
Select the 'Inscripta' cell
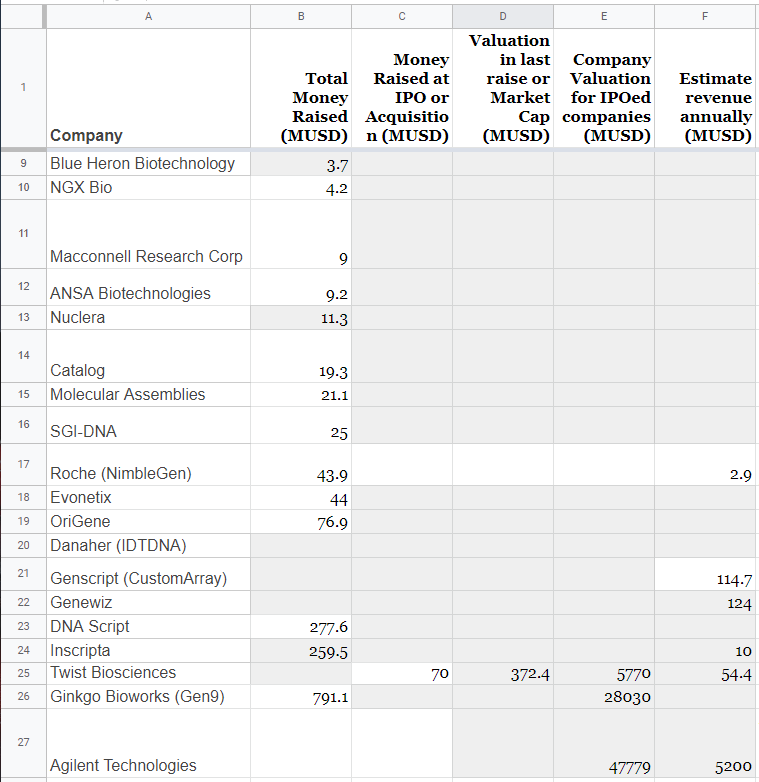point(149,650)
